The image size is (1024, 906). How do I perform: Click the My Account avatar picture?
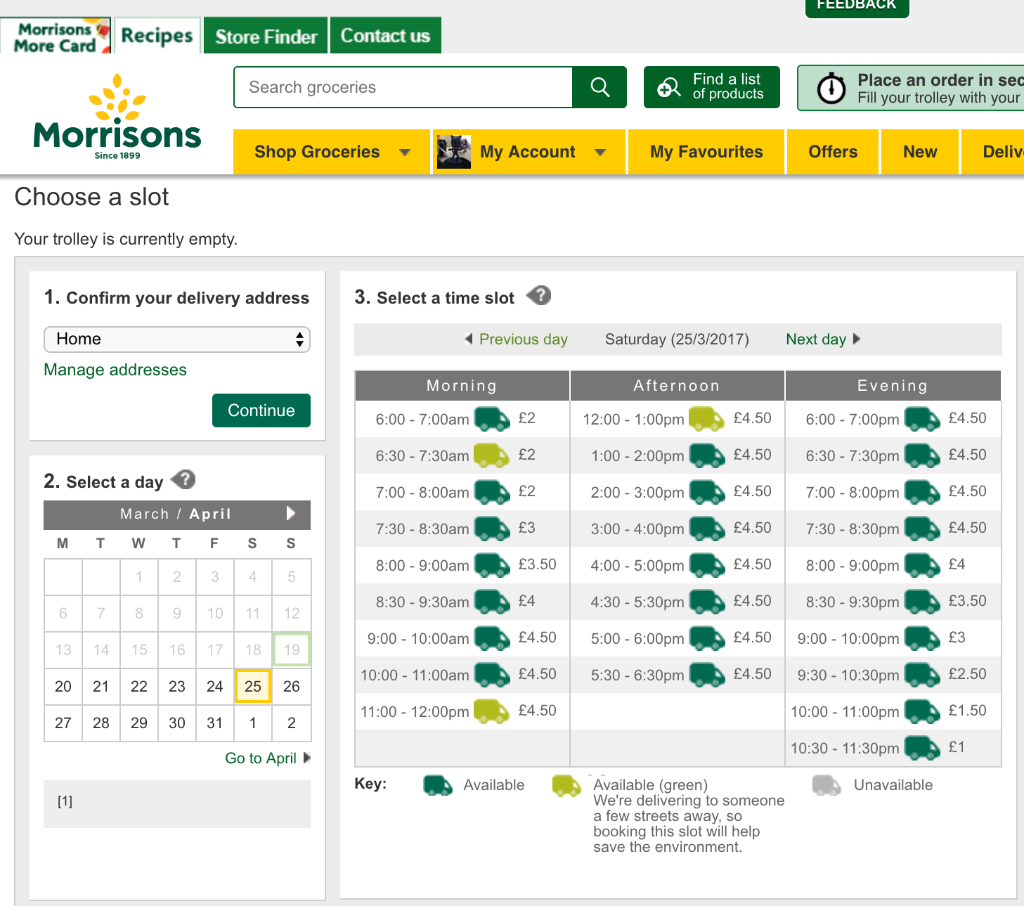tap(454, 152)
